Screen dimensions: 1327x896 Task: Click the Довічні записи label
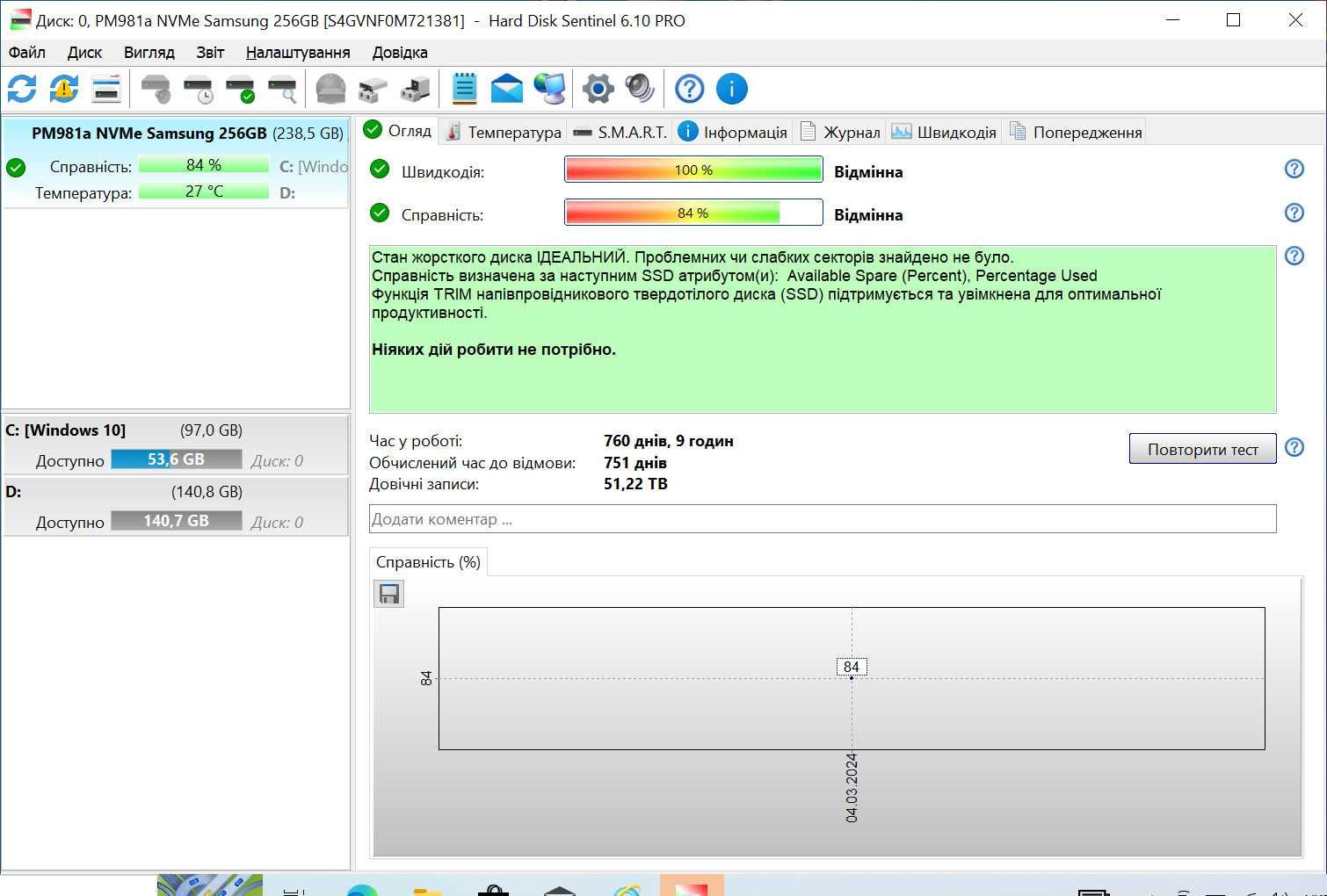coord(424,484)
